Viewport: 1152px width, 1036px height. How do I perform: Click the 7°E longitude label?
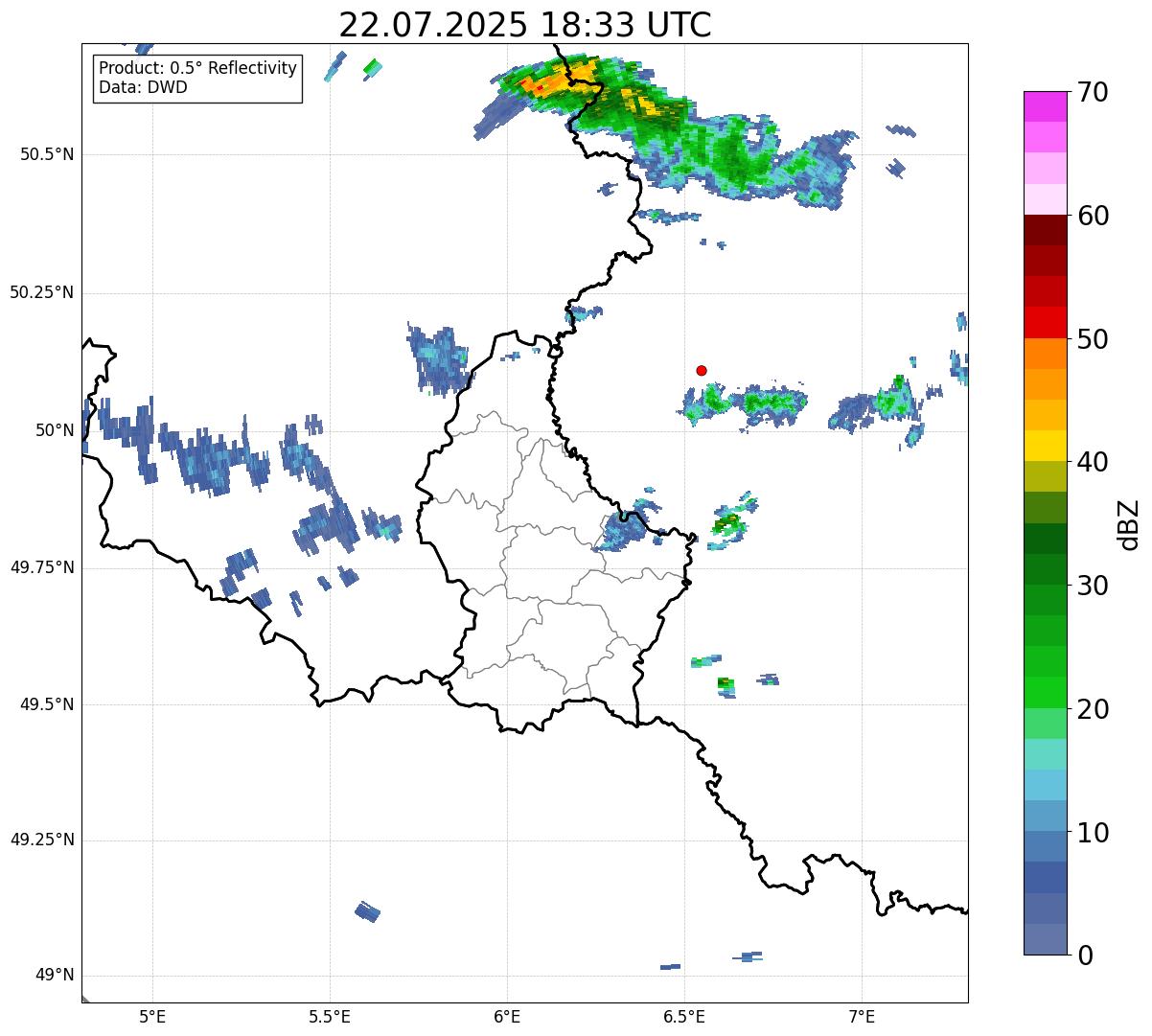tap(862, 1016)
